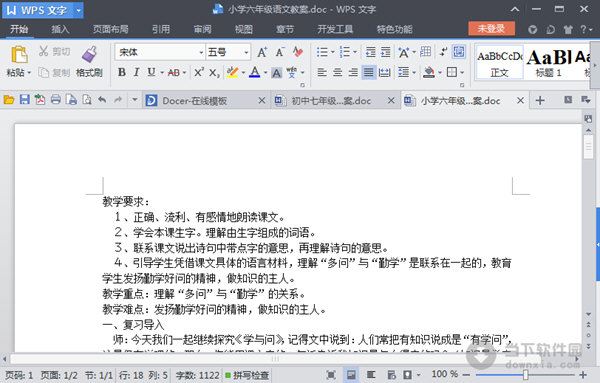Toggle character shading icon
The image size is (600, 383).
[277, 72]
